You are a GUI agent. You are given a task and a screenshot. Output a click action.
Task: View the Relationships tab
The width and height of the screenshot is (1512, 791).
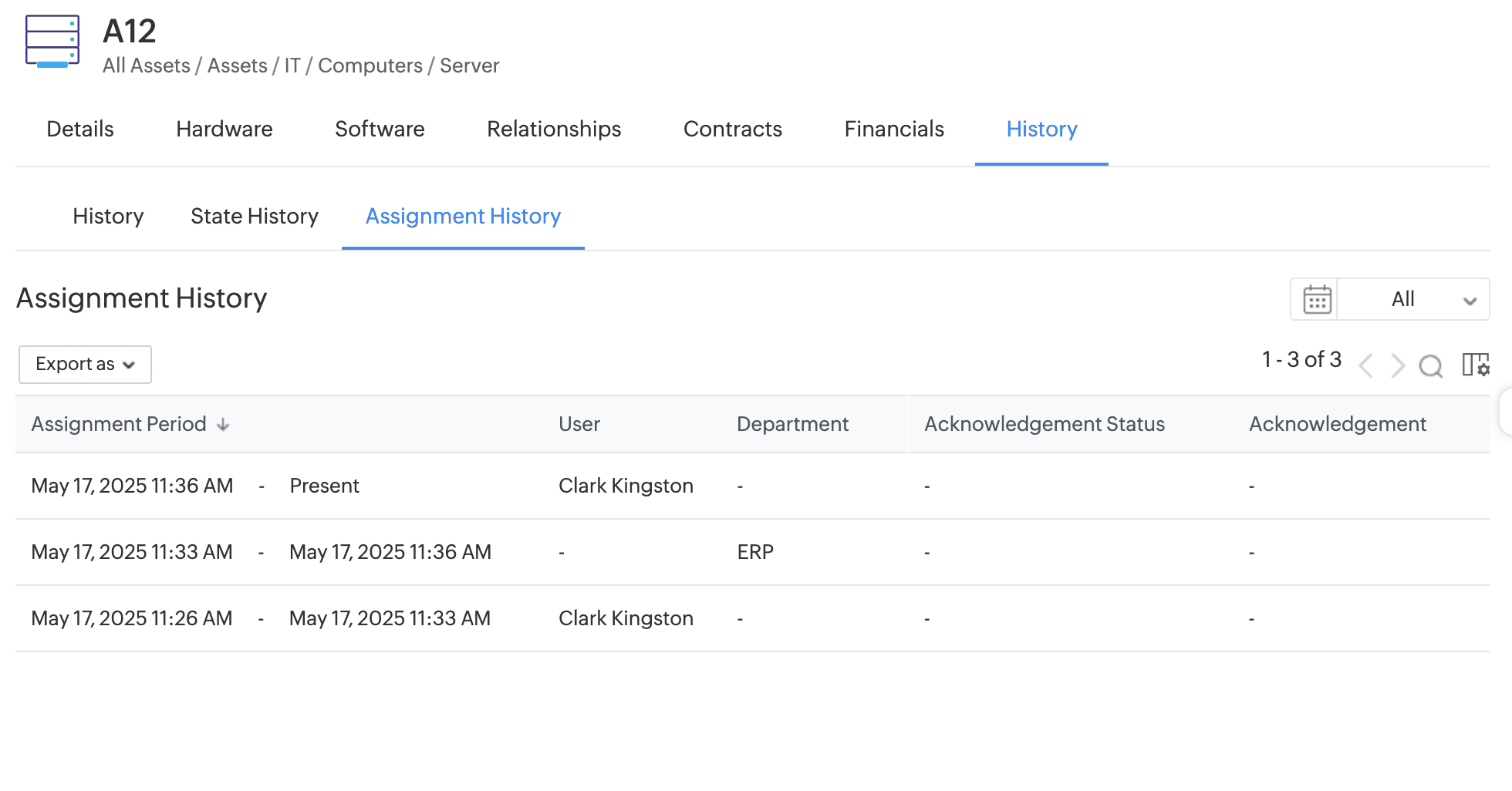pyautogui.click(x=554, y=129)
